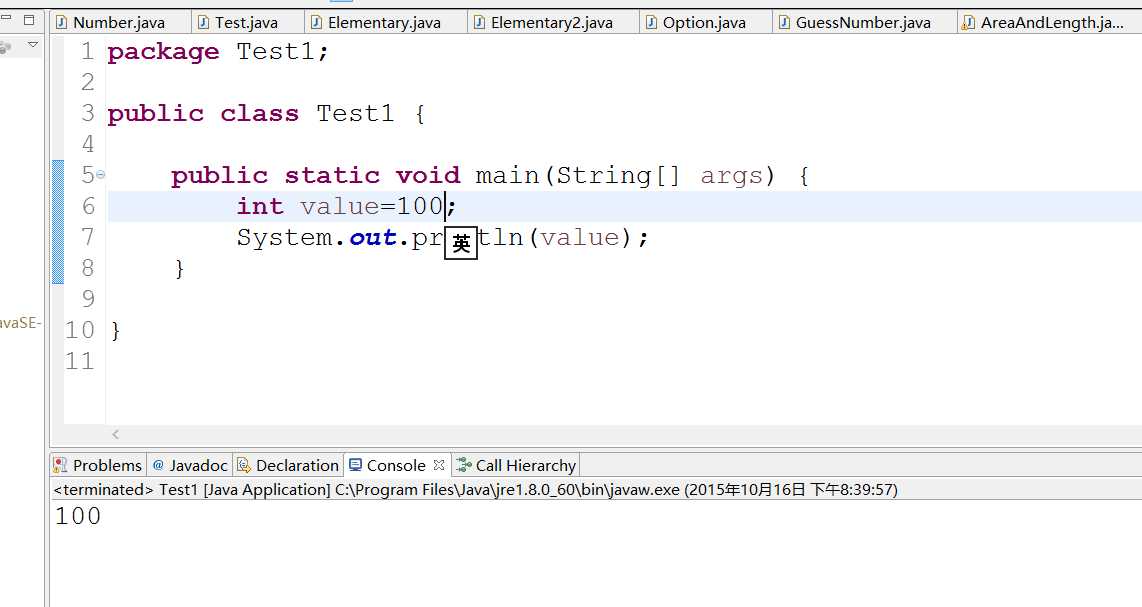This screenshot has width=1142, height=607.
Task: Click the 'class' keyword on line 3
Action: [x=259, y=114]
